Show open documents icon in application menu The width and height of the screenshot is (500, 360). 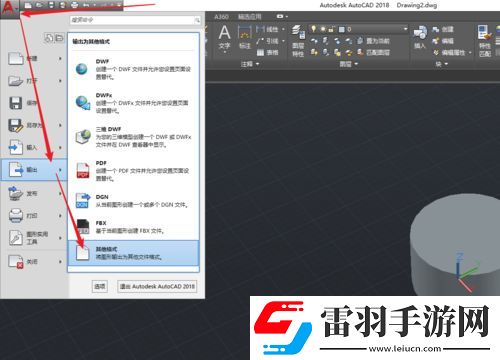tap(59, 38)
